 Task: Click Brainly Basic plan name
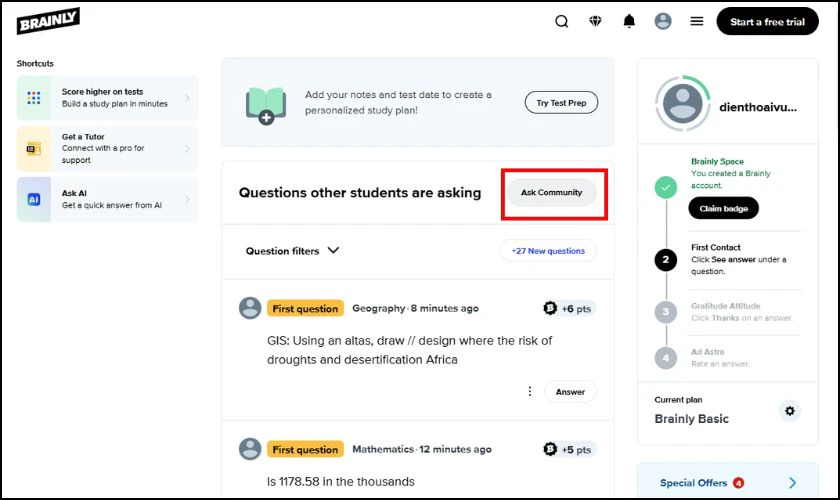pyautogui.click(x=692, y=419)
